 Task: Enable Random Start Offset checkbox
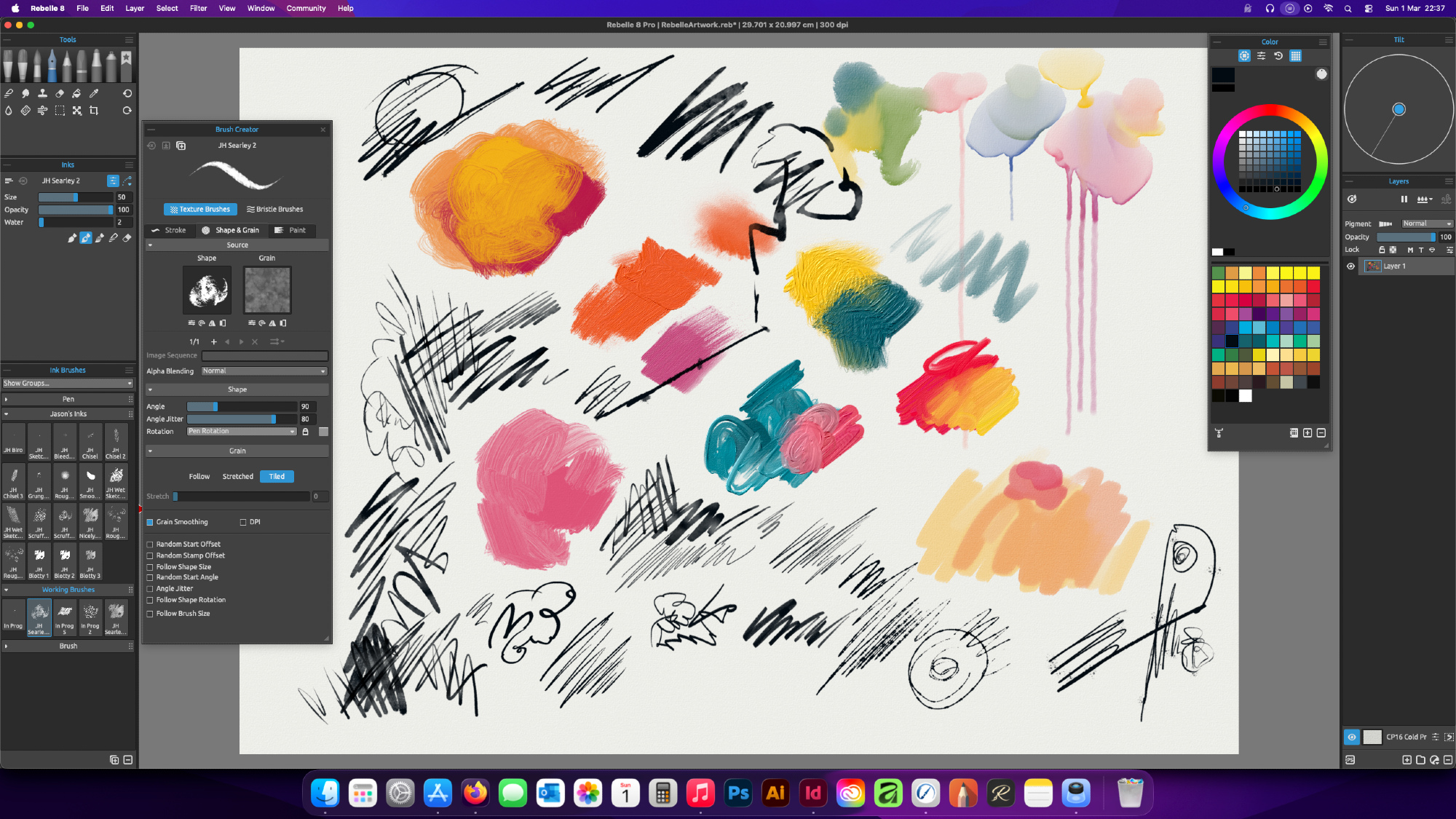point(150,545)
